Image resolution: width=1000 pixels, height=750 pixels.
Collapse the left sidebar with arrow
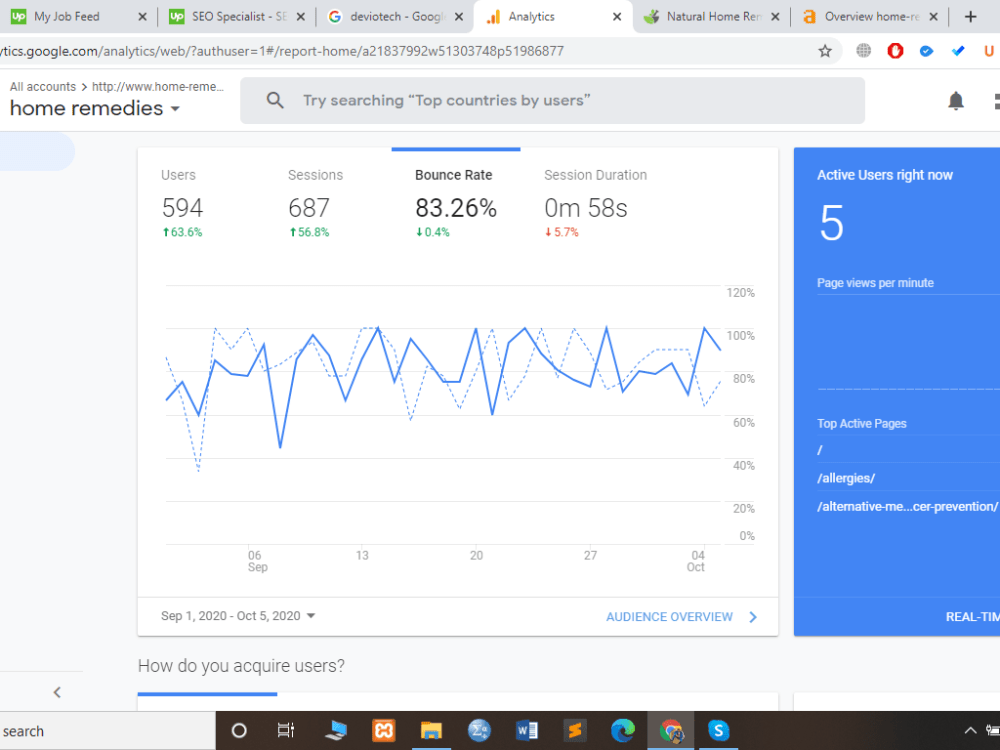click(57, 692)
